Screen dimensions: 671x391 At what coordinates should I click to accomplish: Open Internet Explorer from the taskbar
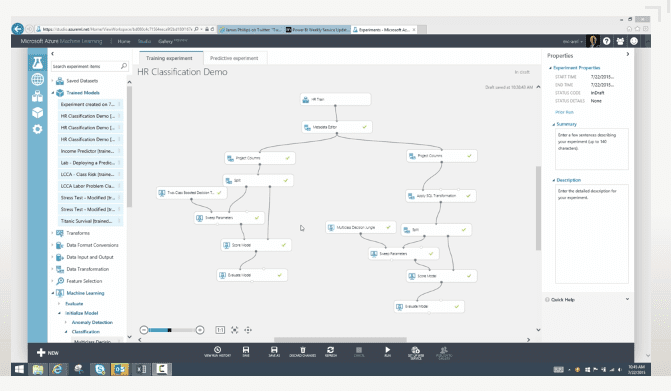(57, 369)
